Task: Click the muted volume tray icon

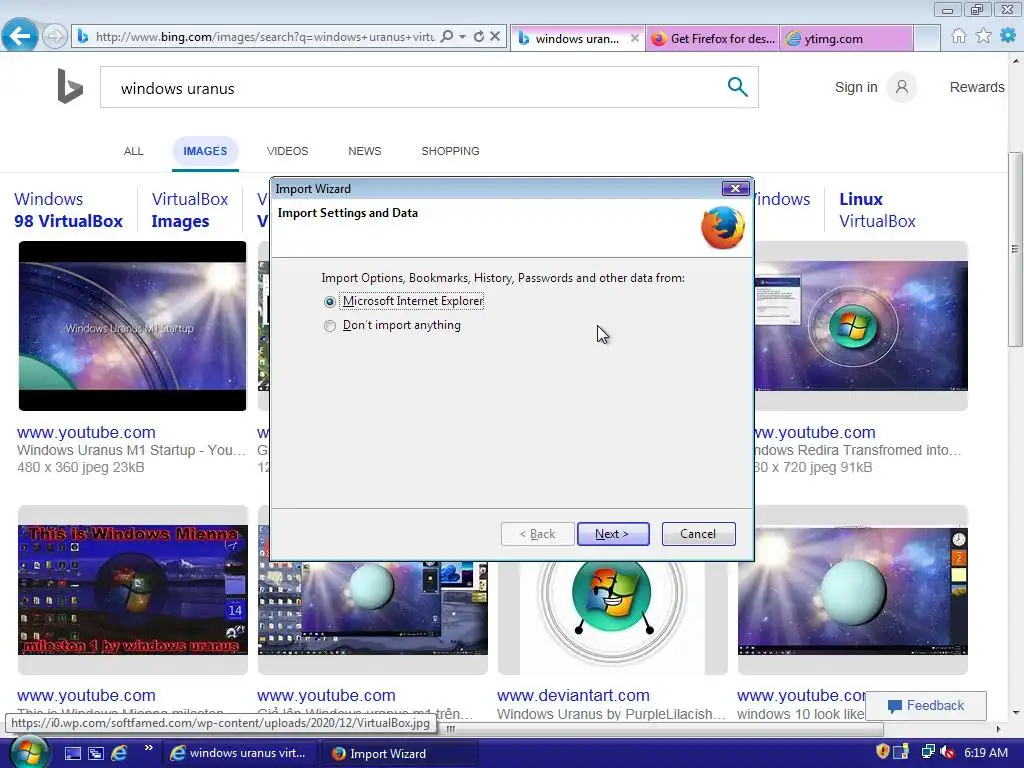Action: [x=948, y=753]
